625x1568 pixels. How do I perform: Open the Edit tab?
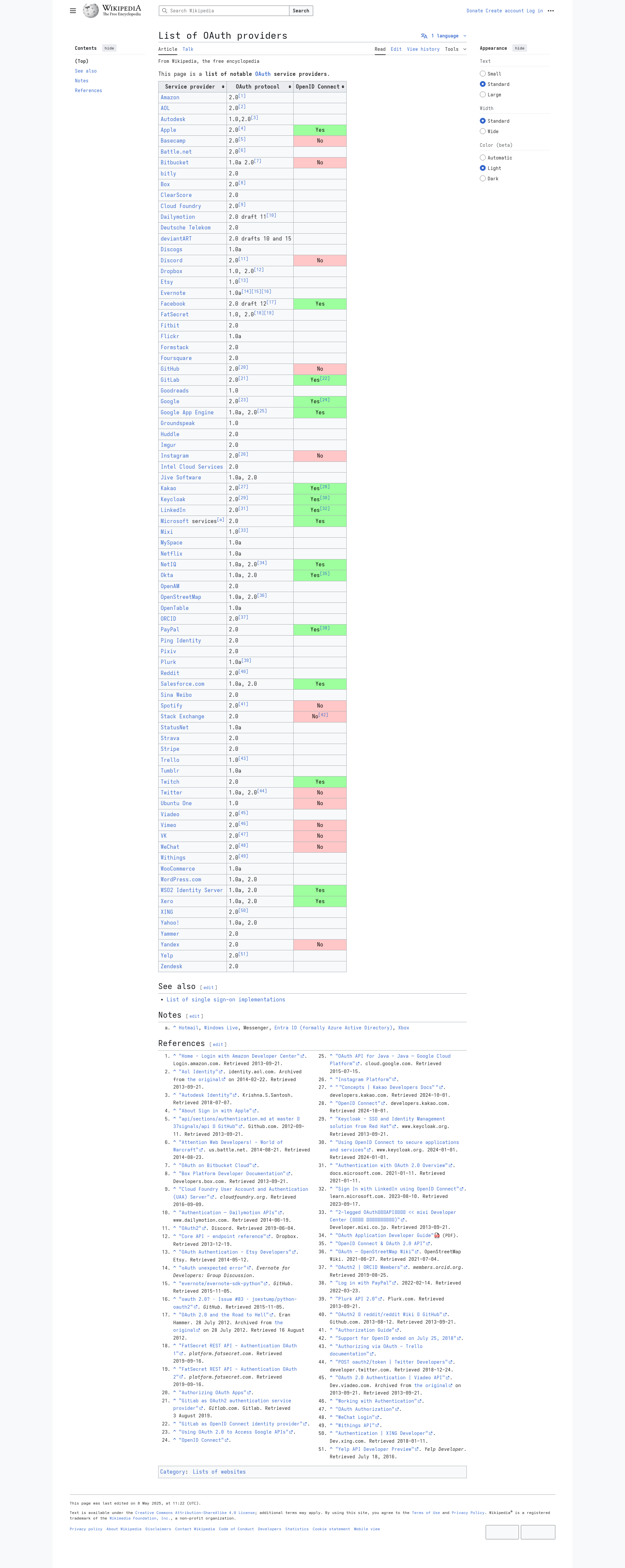click(x=396, y=49)
